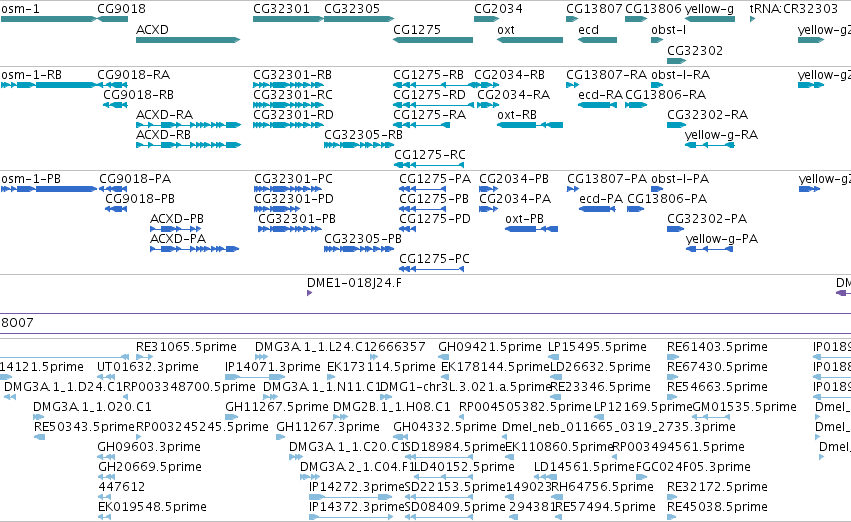
Task: Select transcript label ACXD-RB
Action: [x=163, y=135]
